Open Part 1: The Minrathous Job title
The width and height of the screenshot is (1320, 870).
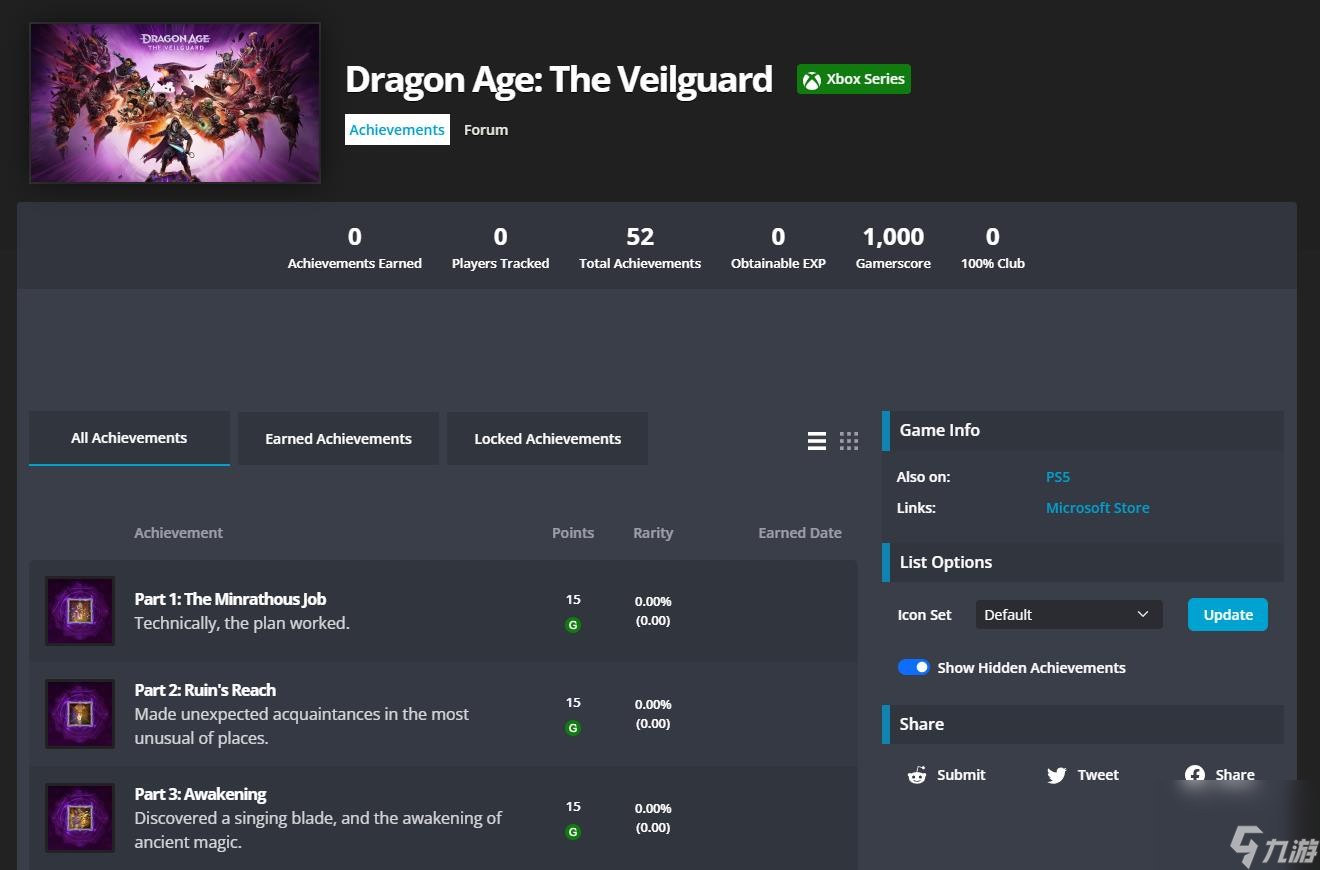point(230,599)
